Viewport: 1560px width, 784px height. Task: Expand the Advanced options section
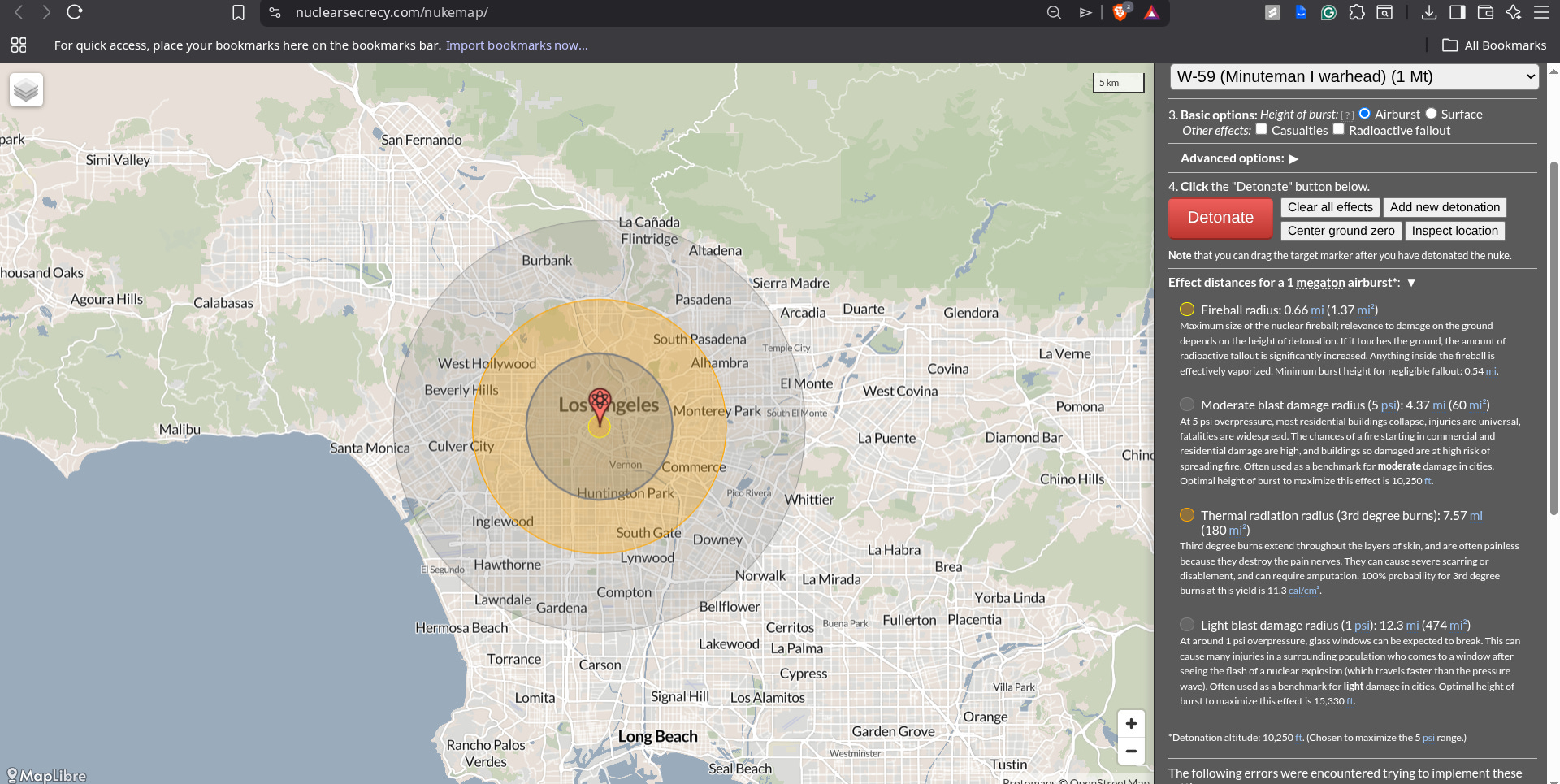[x=1293, y=158]
